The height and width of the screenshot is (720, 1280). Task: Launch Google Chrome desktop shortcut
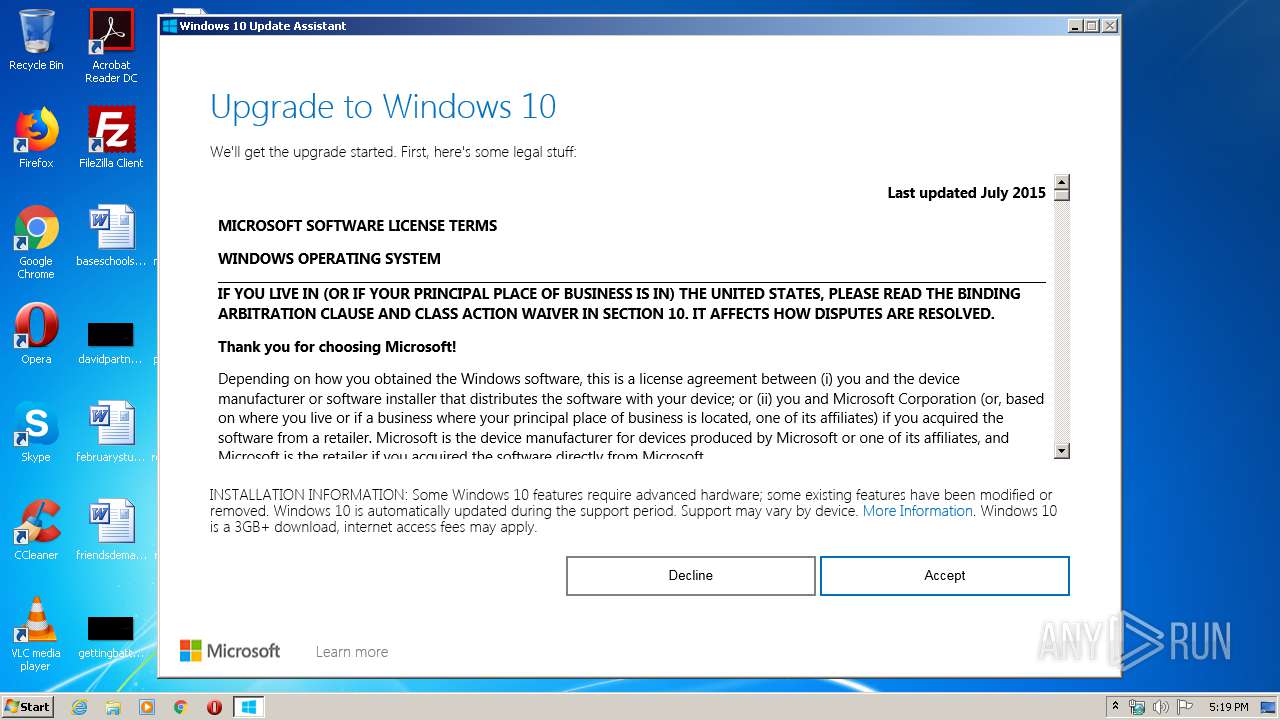pyautogui.click(x=36, y=242)
